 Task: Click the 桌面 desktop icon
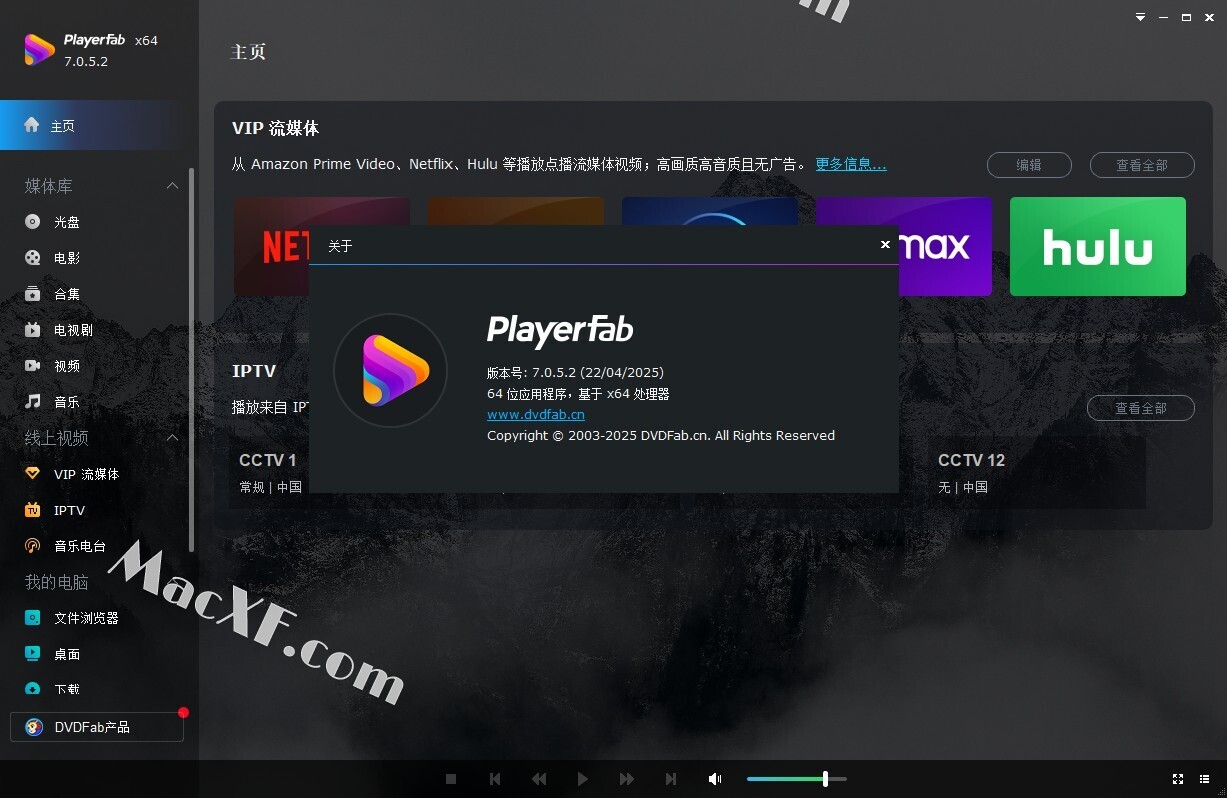[33, 654]
